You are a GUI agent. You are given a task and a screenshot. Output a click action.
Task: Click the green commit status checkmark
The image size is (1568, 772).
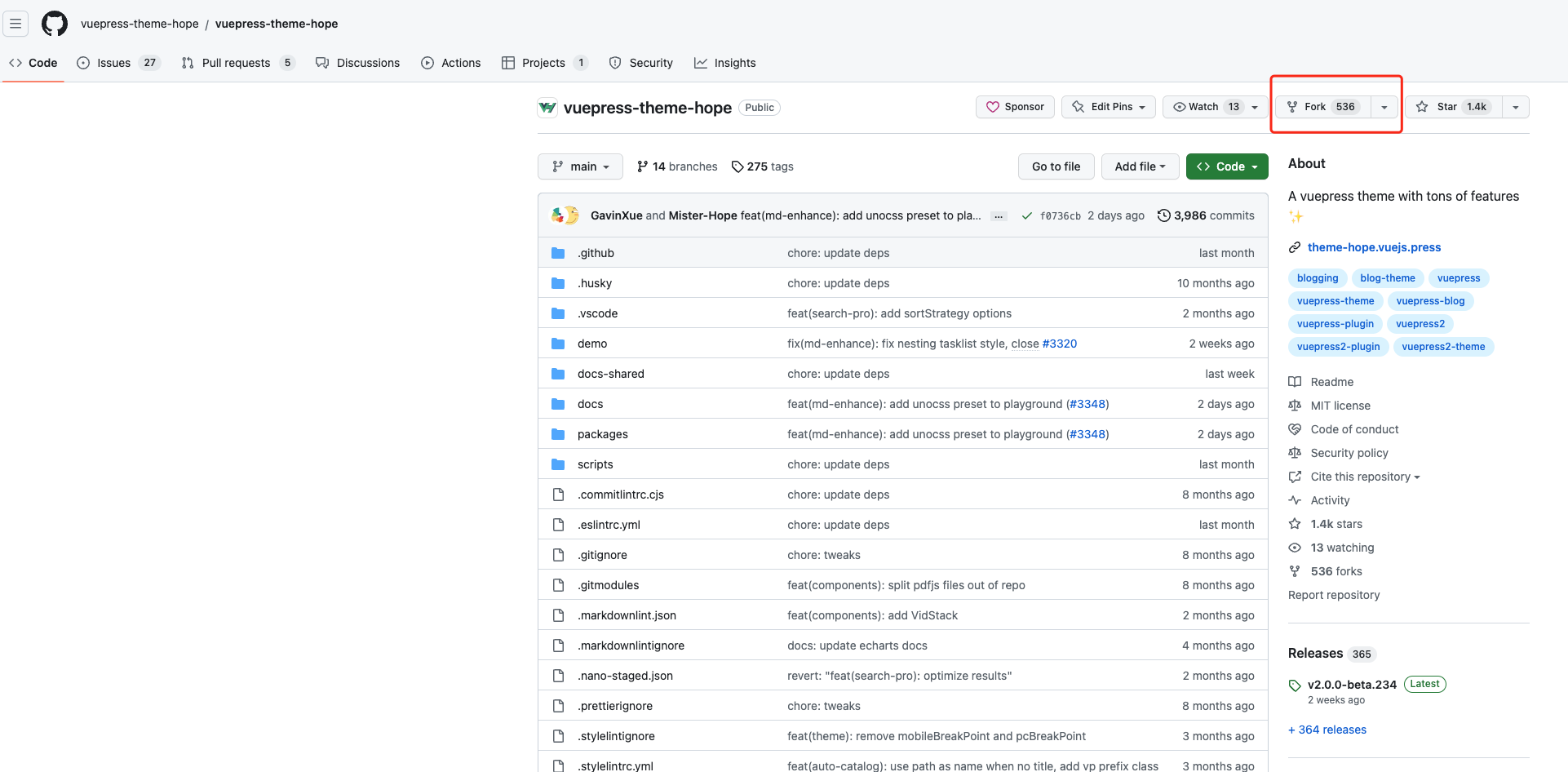(1026, 216)
